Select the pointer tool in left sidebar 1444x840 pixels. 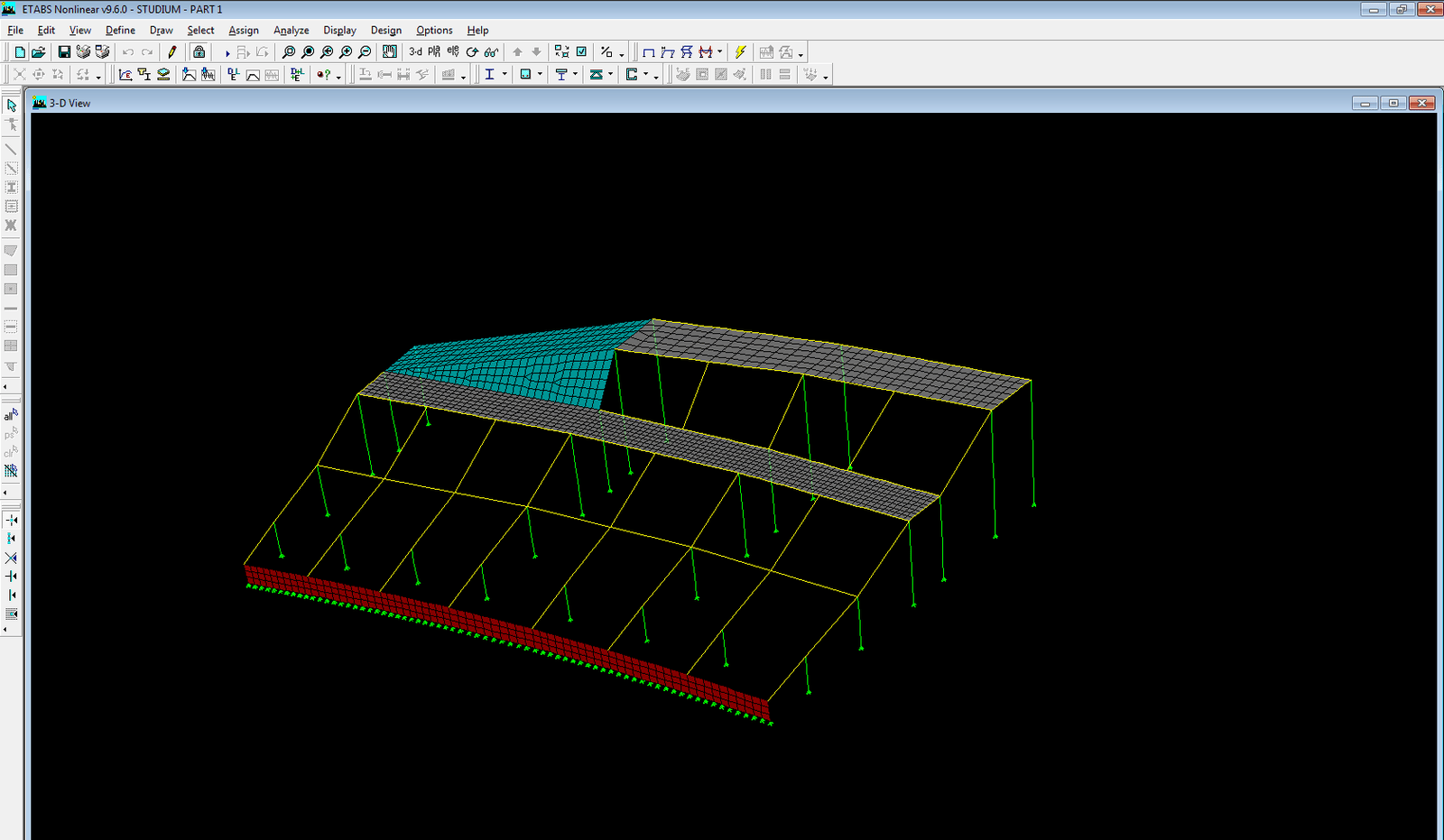[x=12, y=106]
